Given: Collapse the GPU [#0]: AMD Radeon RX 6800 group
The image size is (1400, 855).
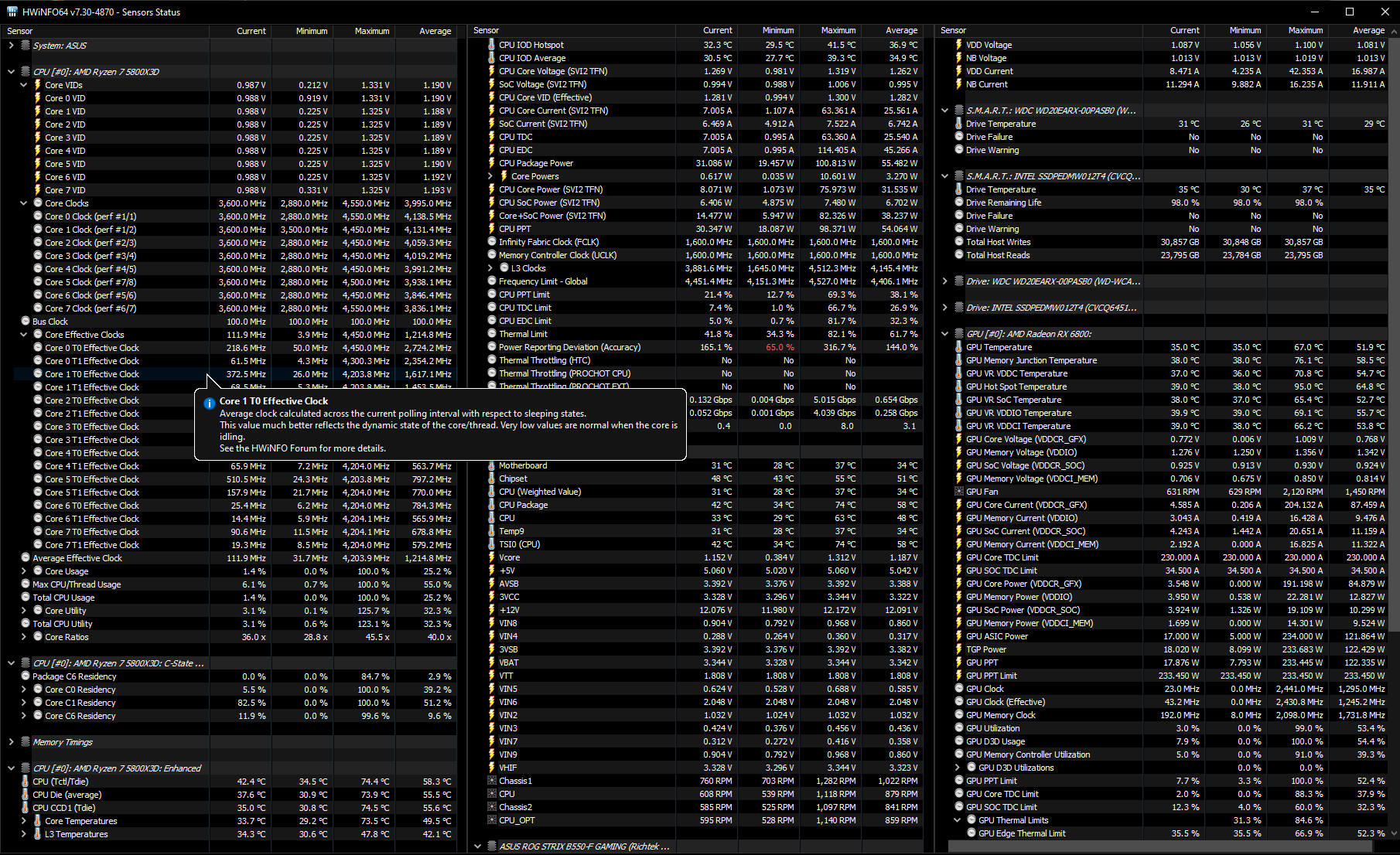Looking at the screenshot, I should tap(944, 334).
